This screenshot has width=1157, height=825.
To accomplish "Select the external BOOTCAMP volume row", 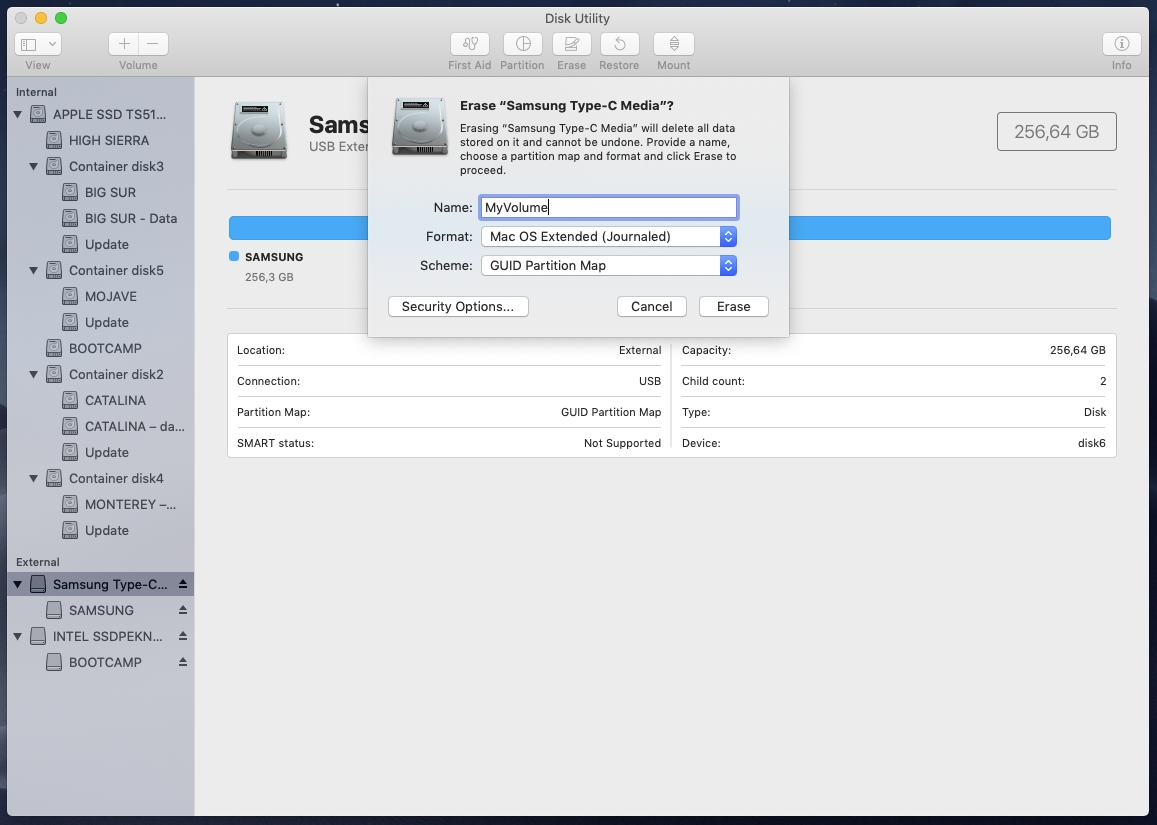I will point(101,662).
